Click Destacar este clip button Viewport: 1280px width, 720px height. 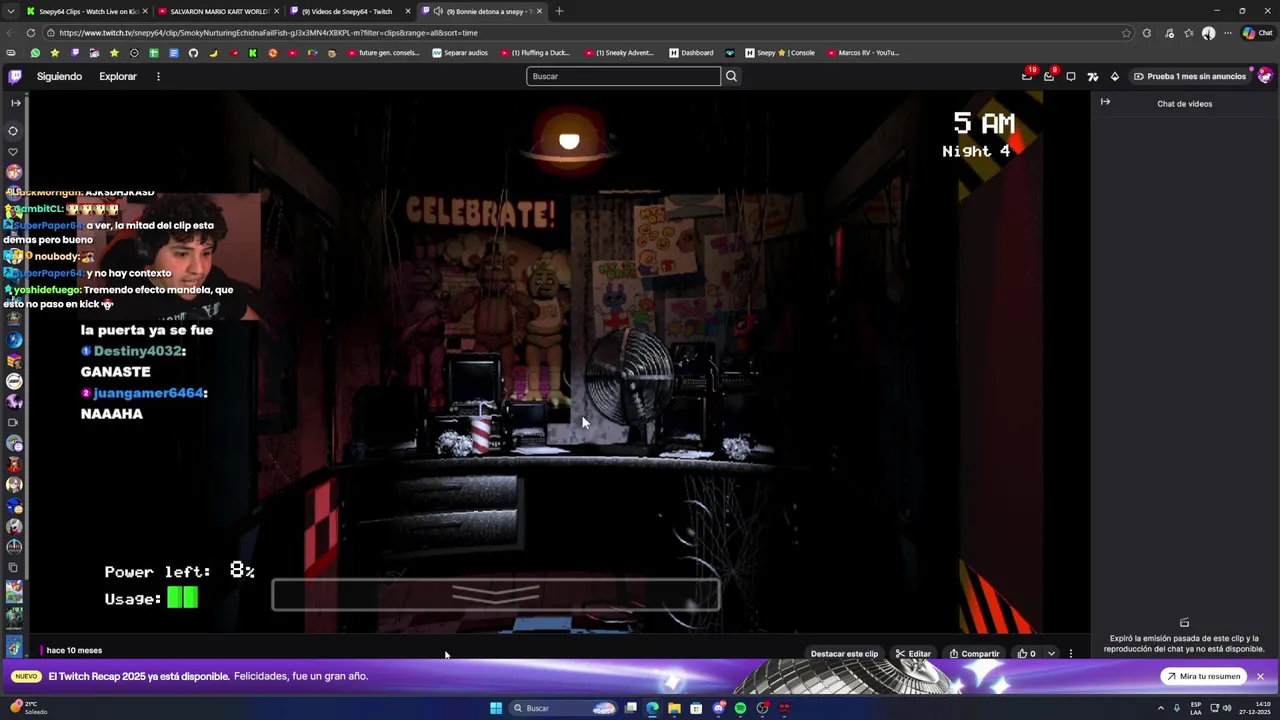pos(844,654)
